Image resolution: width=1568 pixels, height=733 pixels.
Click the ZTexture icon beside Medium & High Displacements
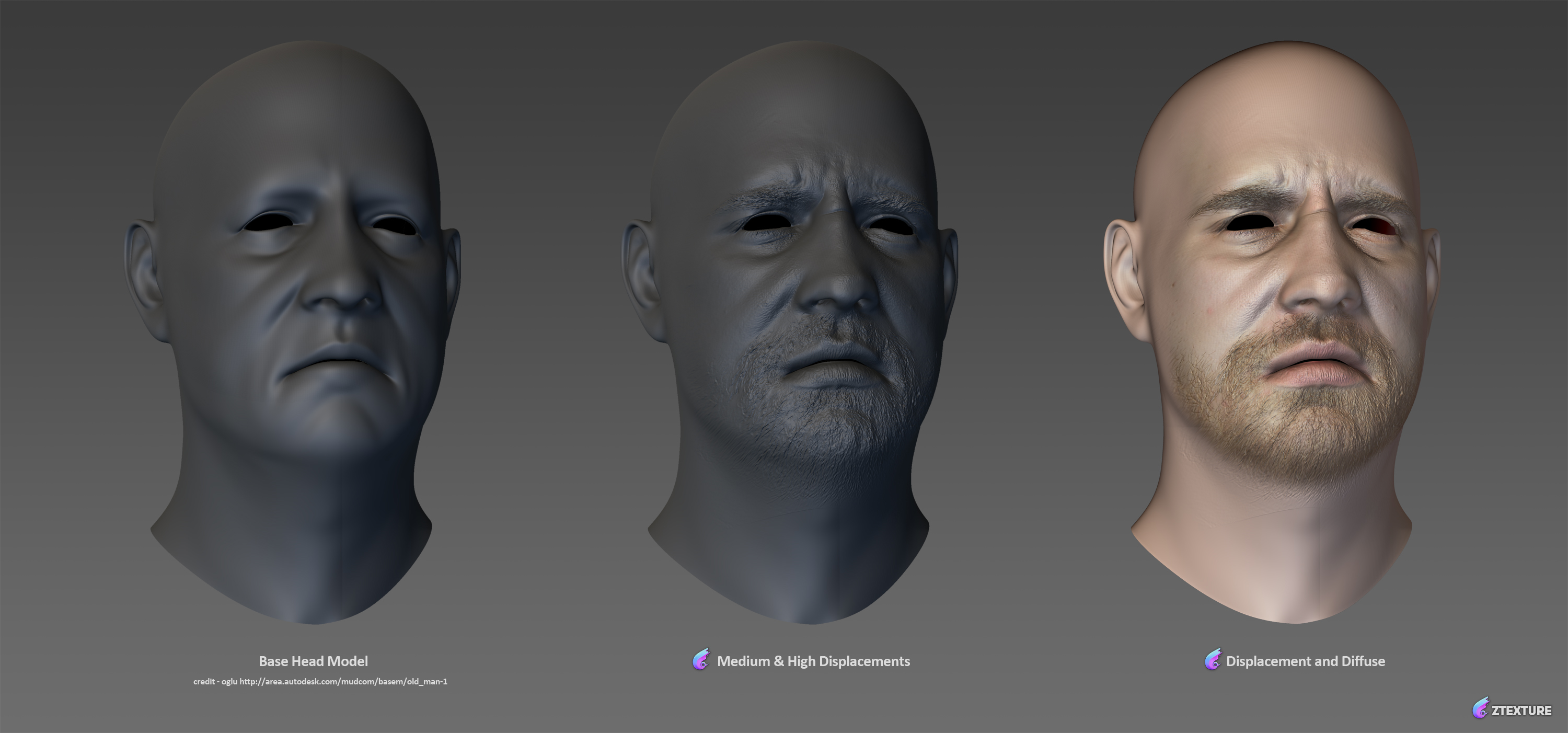tap(701, 660)
